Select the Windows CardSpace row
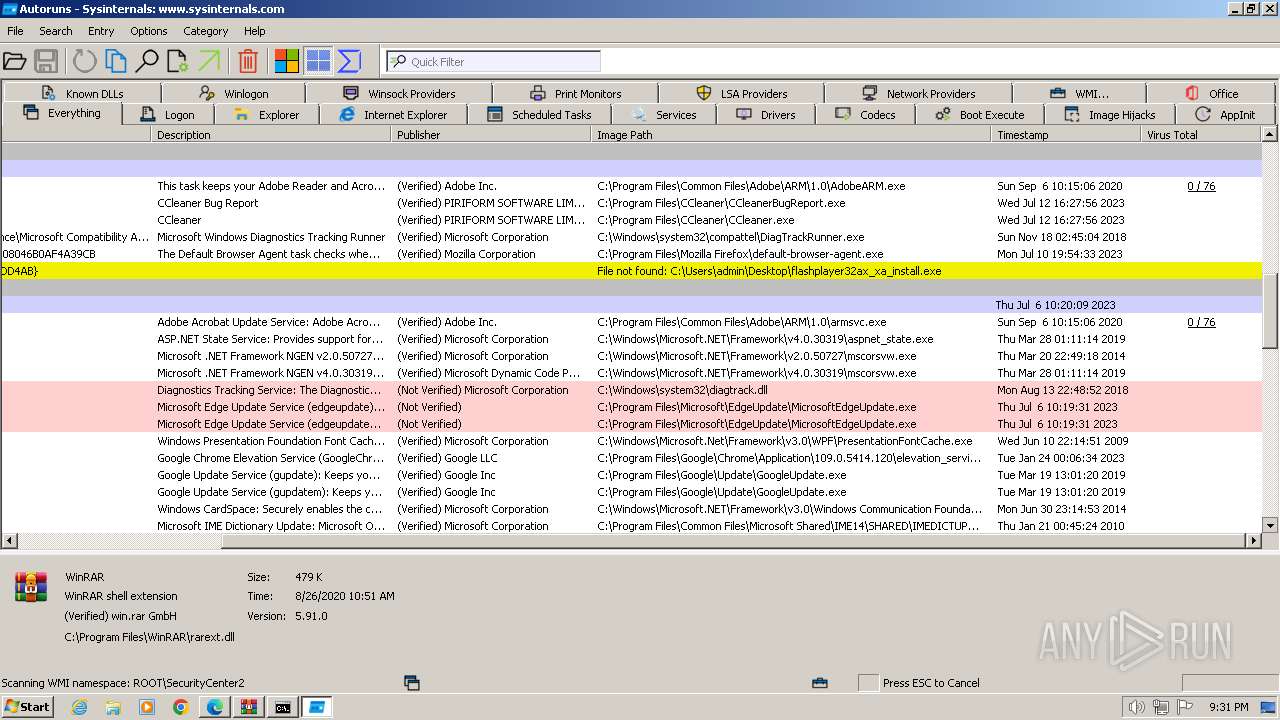 pos(631,509)
